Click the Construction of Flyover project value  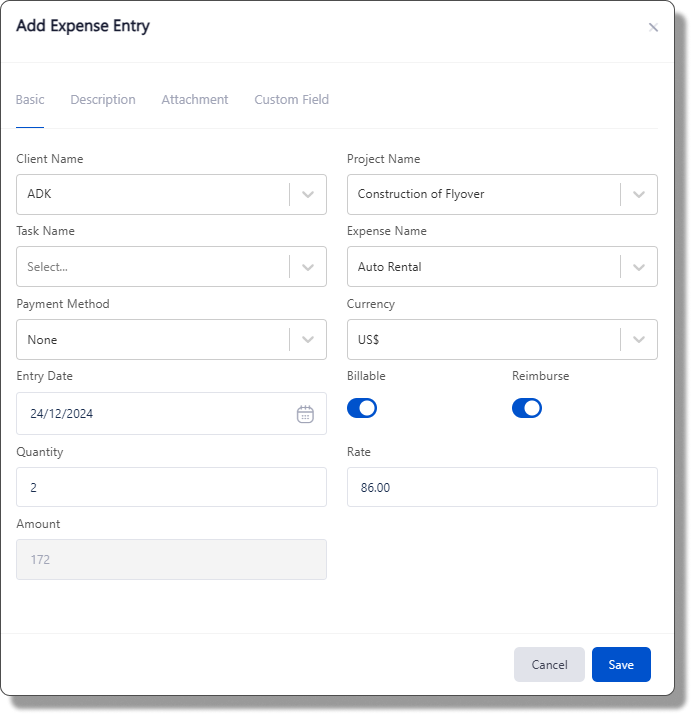[421, 194]
